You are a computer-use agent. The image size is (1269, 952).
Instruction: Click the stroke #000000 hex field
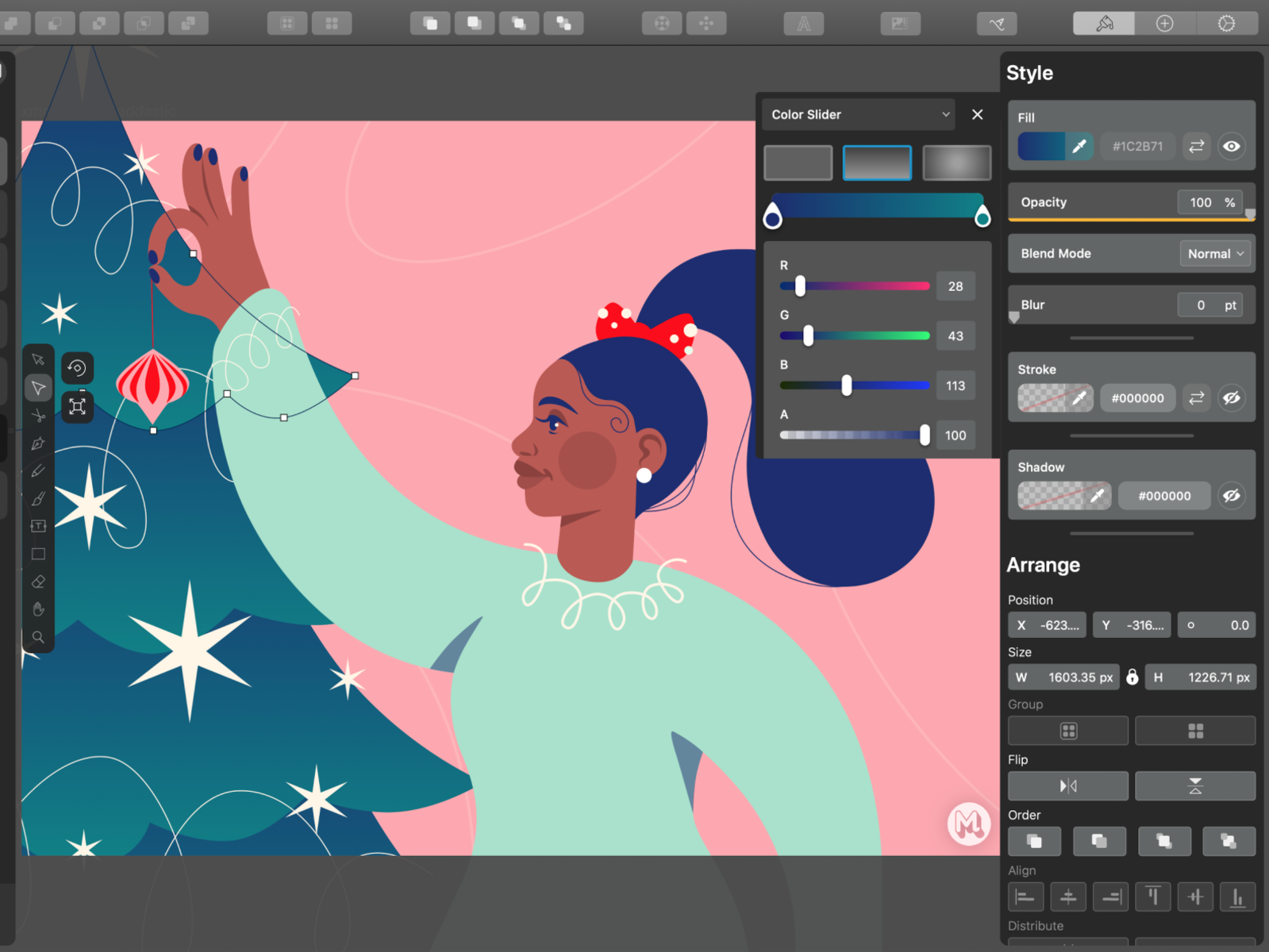point(1137,398)
